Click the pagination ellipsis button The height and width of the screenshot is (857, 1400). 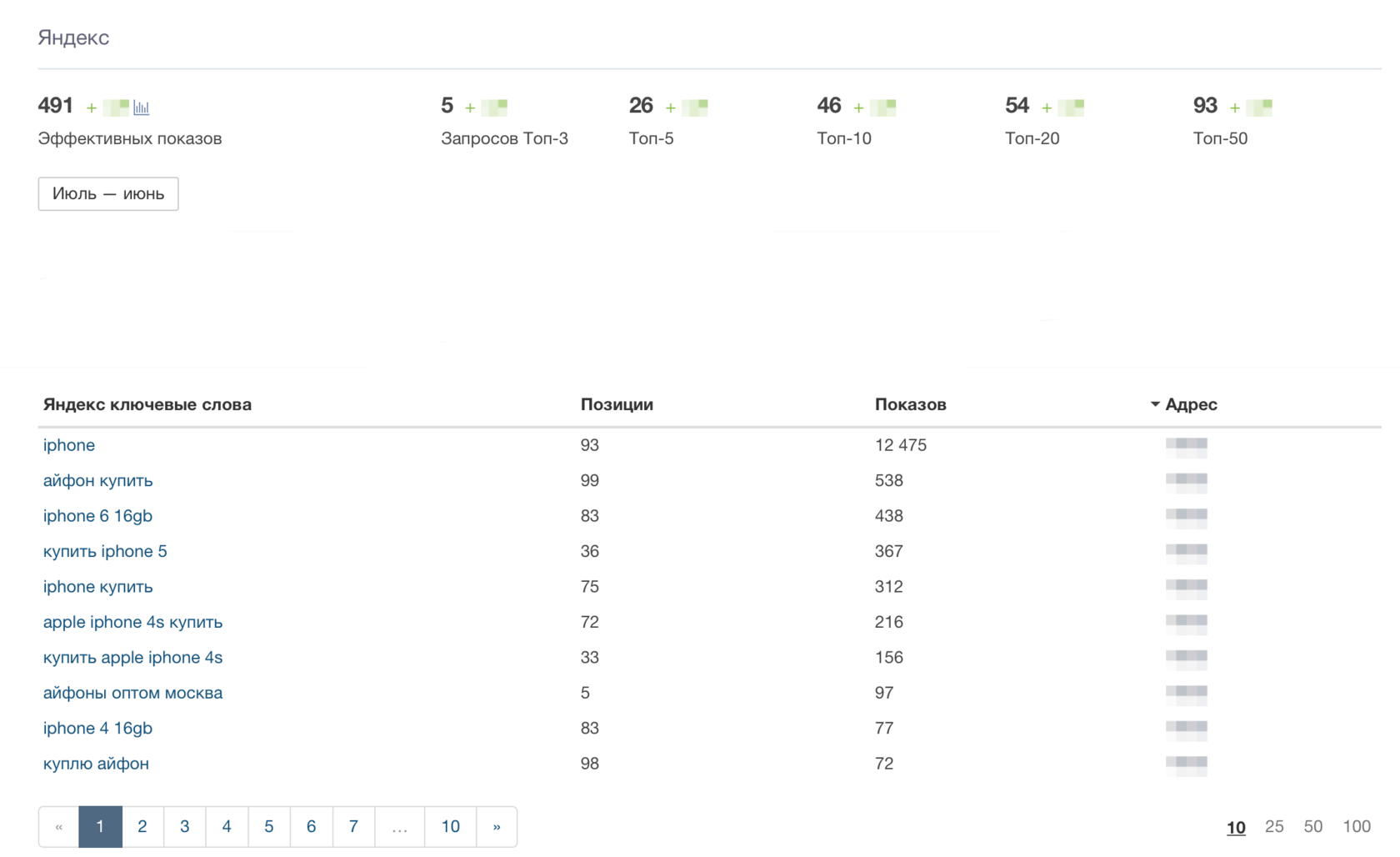(400, 827)
